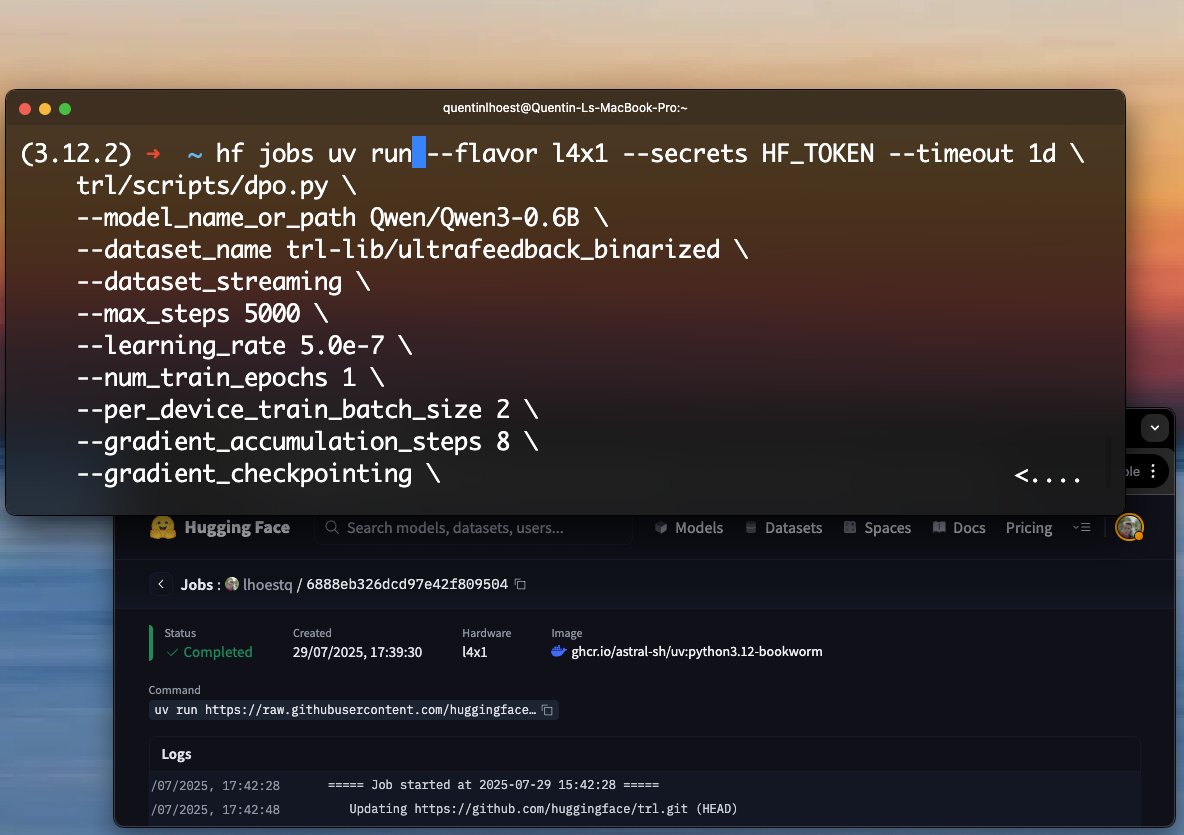Viewport: 1184px width, 835px height.
Task: Copy the uv run command
Action: [547, 710]
